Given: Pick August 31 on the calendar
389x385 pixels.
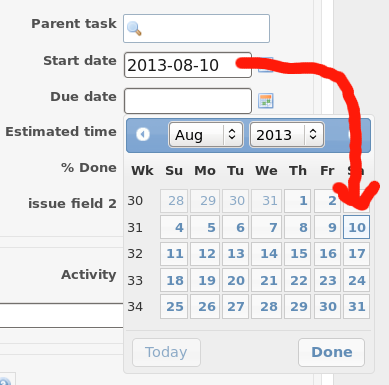Looking at the screenshot, I should pyautogui.click(x=356, y=306).
